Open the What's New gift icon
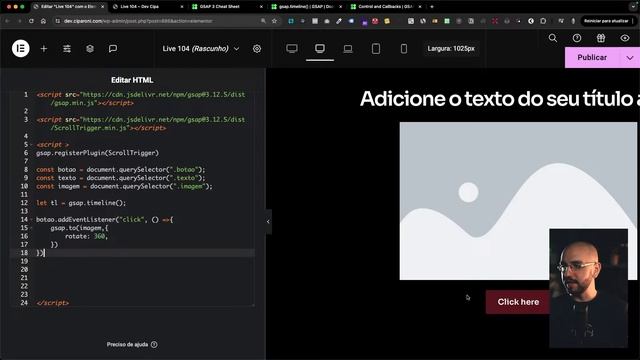 click(601, 38)
